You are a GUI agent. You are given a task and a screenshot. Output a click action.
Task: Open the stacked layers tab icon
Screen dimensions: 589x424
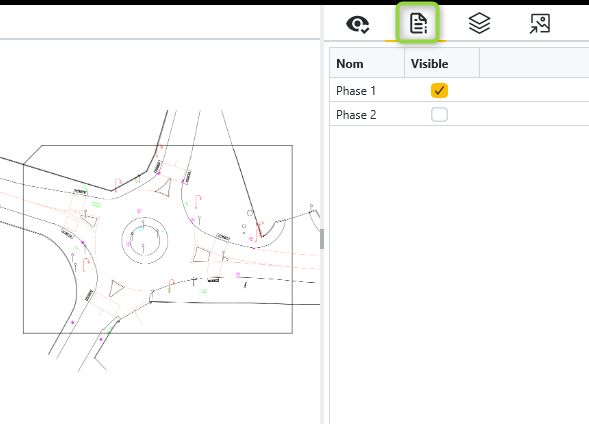pyautogui.click(x=479, y=23)
